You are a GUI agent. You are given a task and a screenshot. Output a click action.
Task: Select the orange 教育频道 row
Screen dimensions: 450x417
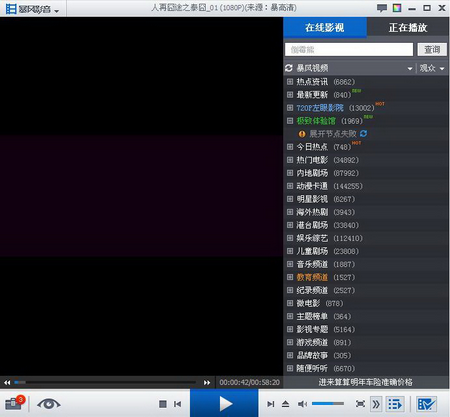coord(366,277)
